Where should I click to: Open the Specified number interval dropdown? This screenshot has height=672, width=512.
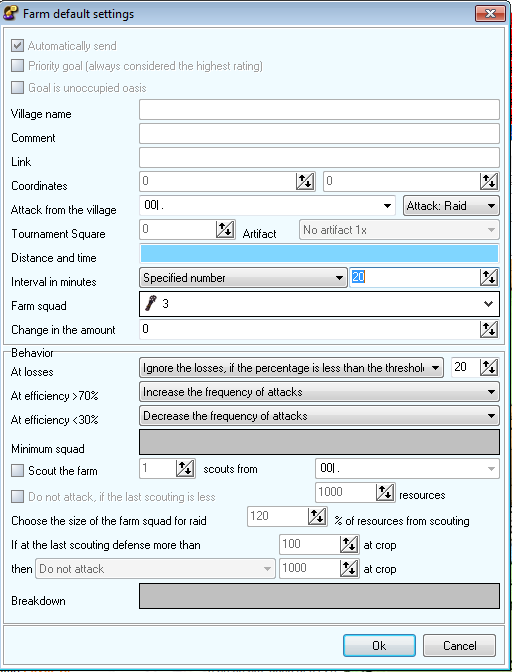pos(243,278)
